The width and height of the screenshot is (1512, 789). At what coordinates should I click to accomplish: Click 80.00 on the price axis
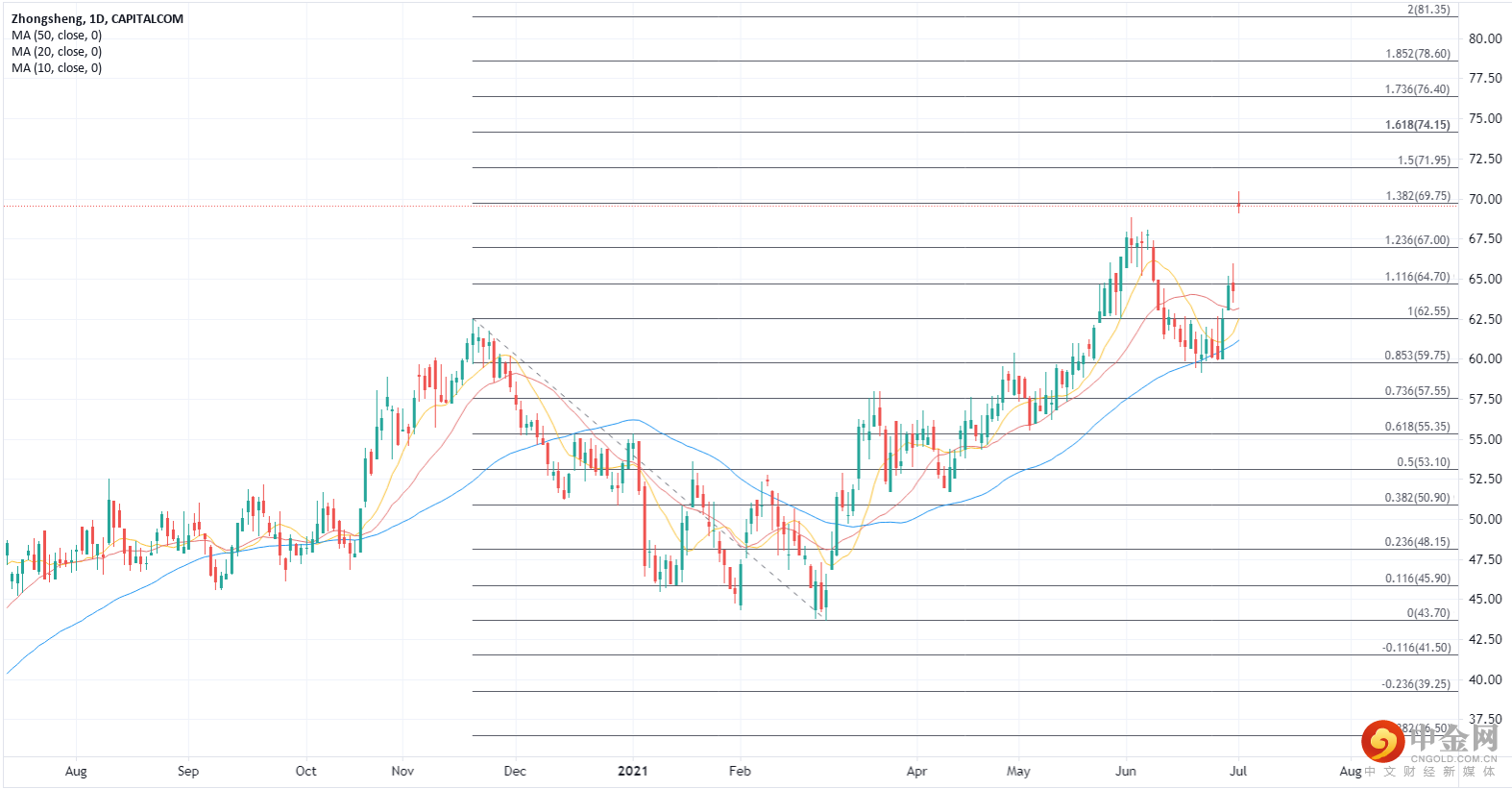[1485, 38]
